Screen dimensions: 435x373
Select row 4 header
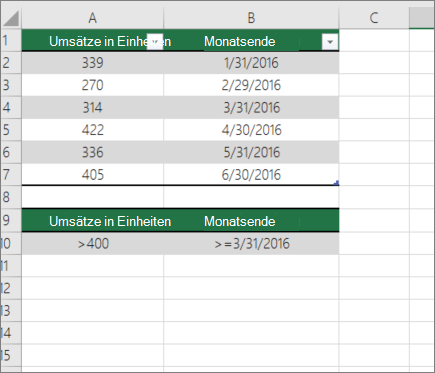click(x=11, y=107)
